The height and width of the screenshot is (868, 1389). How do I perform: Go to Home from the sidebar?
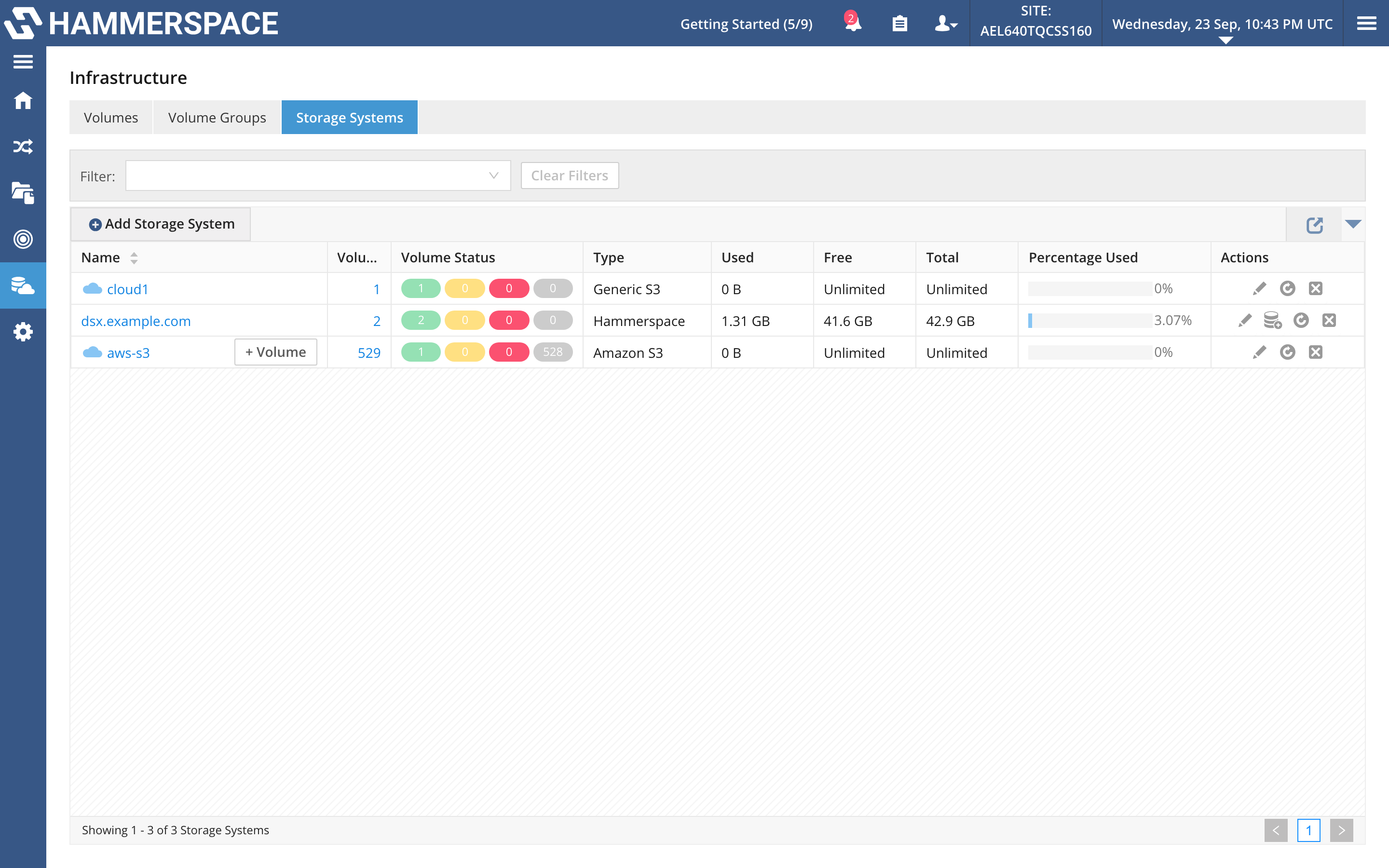23,100
